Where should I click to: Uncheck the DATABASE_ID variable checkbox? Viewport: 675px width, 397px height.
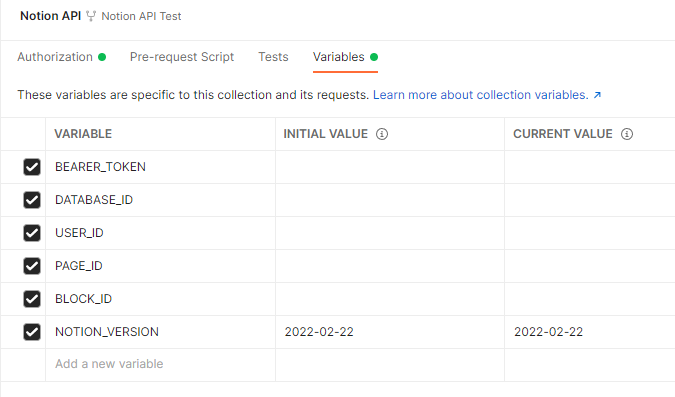point(32,200)
